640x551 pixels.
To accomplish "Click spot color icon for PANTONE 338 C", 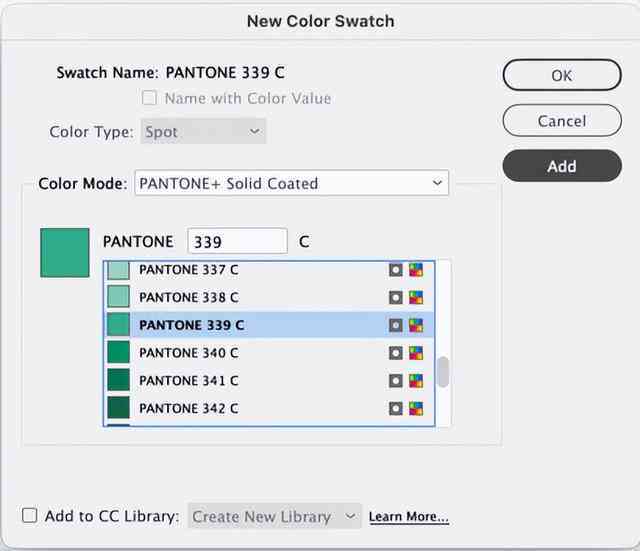I will pyautogui.click(x=396, y=298).
